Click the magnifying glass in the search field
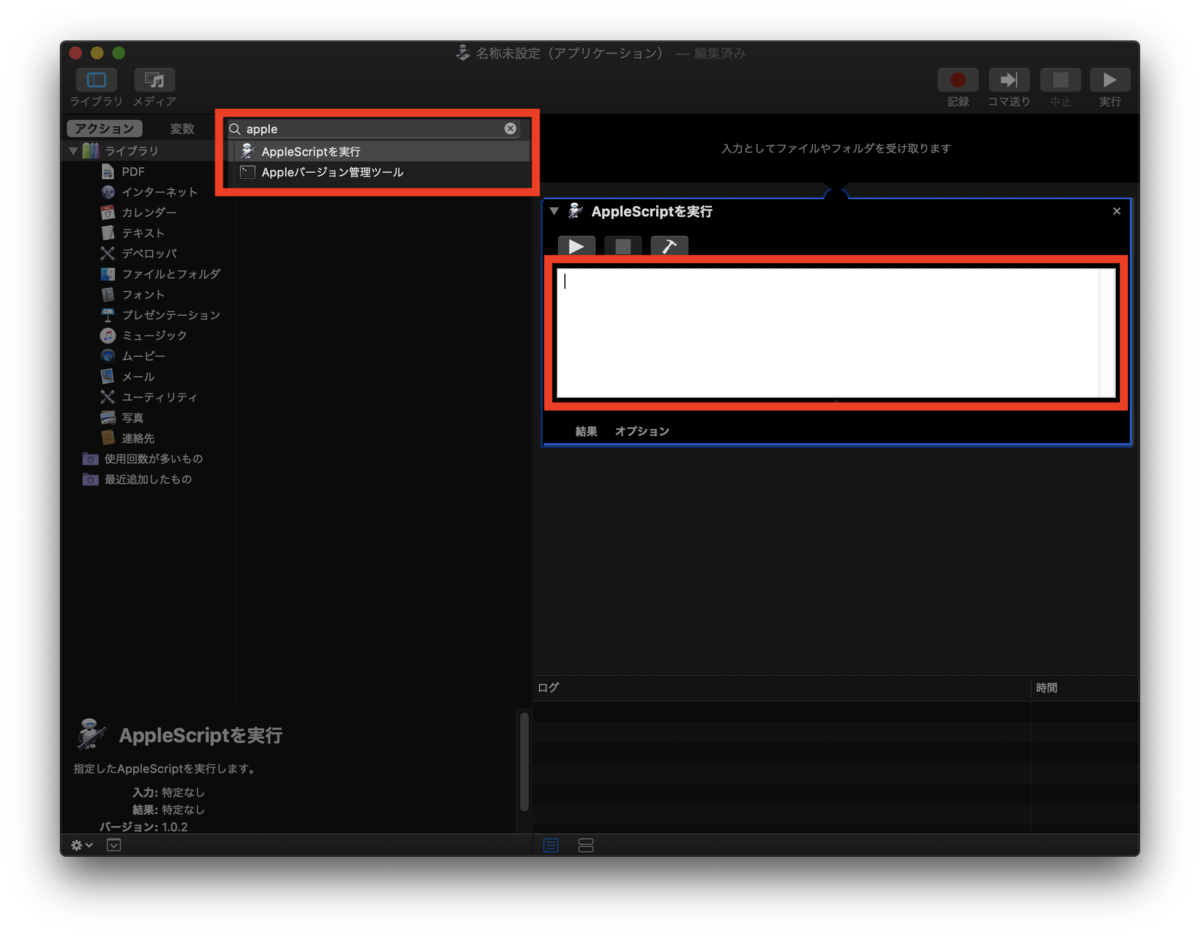This screenshot has height=936, width=1200. pyautogui.click(x=235, y=129)
